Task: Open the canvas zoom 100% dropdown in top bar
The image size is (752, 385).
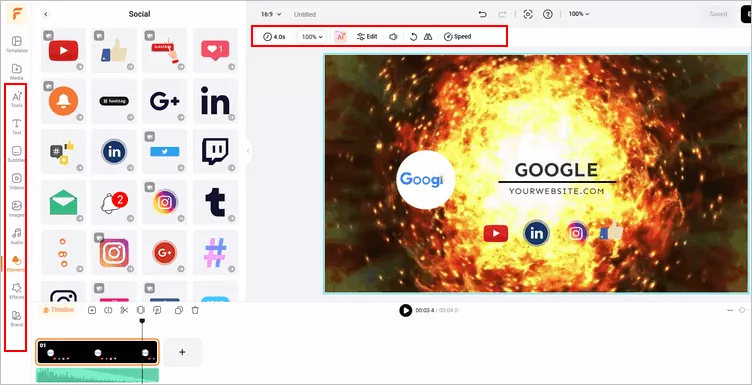Action: 579,14
